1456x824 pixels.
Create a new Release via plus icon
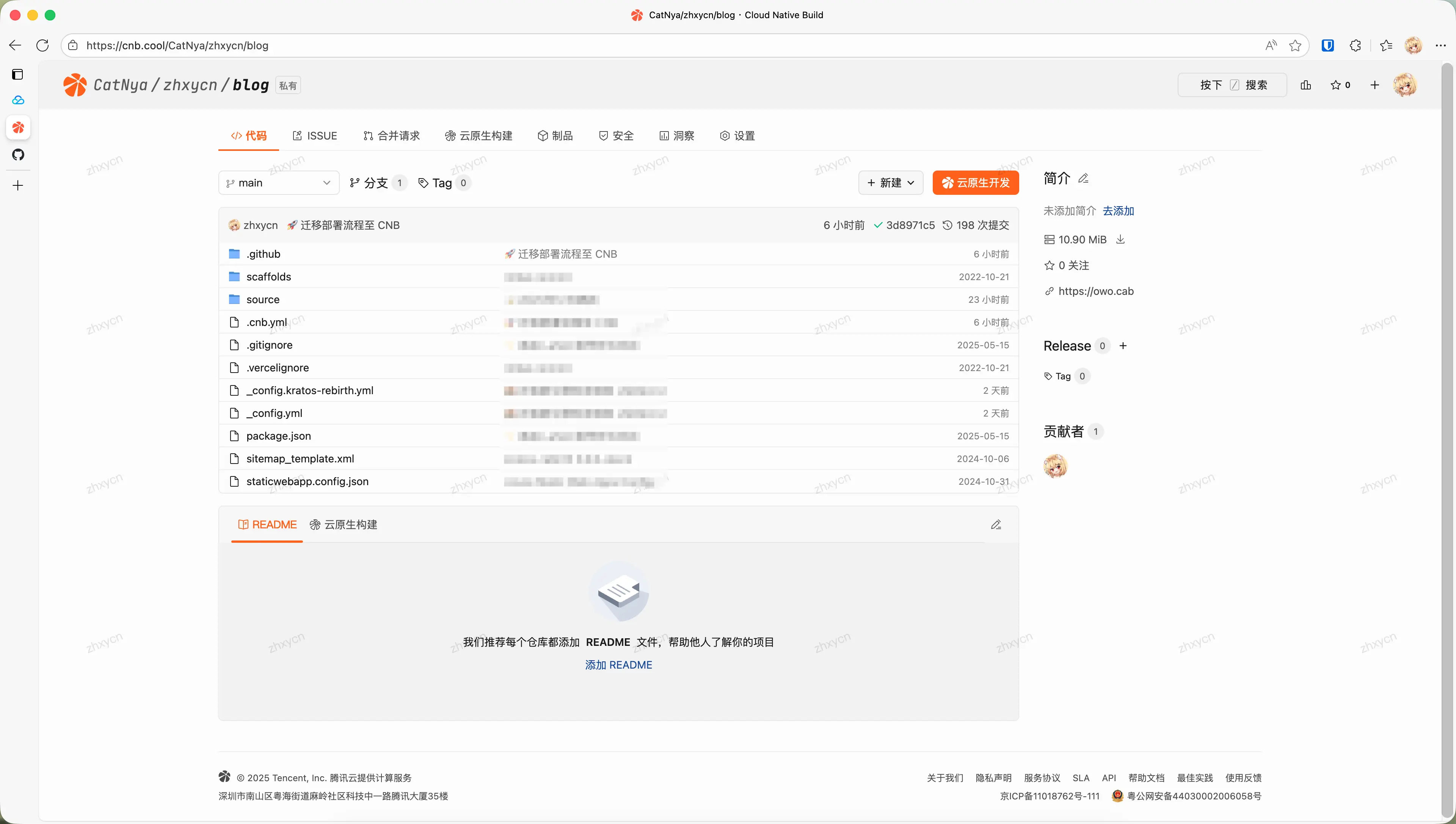(x=1124, y=345)
